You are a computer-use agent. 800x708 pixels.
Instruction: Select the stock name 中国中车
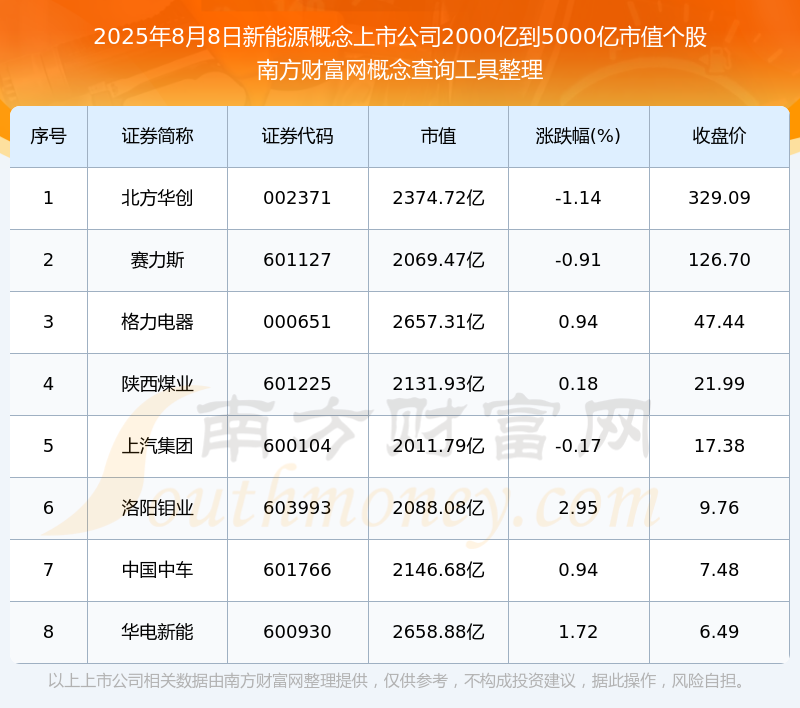(157, 570)
